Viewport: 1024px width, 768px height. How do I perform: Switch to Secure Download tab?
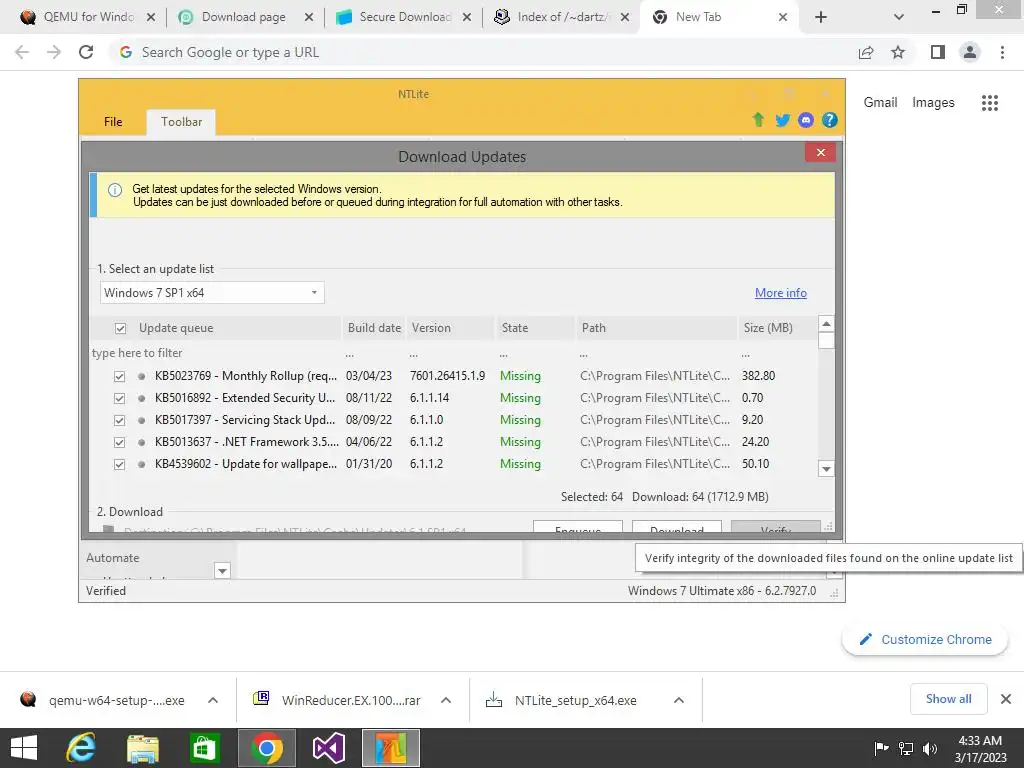404,17
